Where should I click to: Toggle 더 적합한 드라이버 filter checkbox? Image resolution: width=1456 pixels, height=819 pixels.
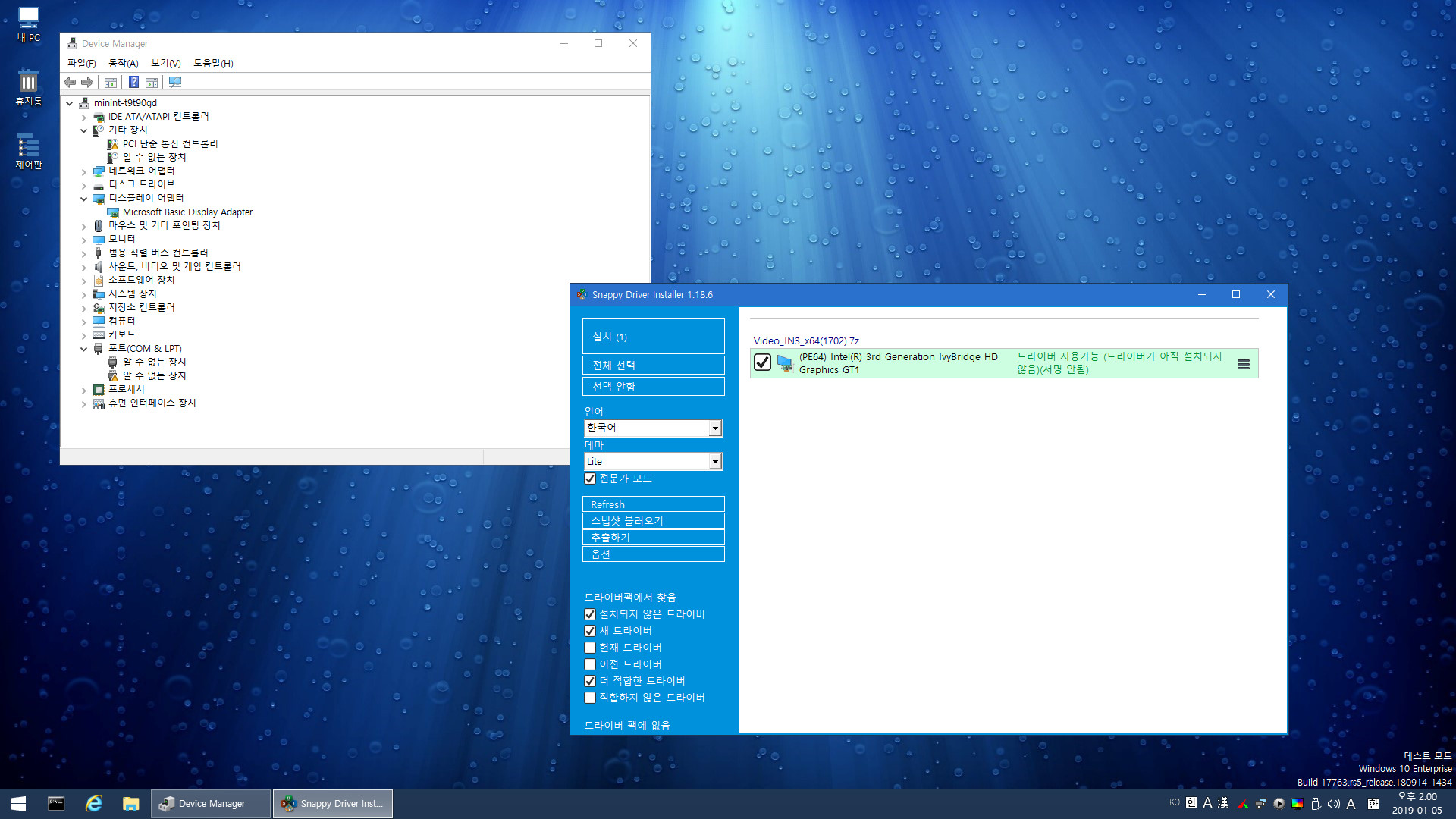pos(590,681)
